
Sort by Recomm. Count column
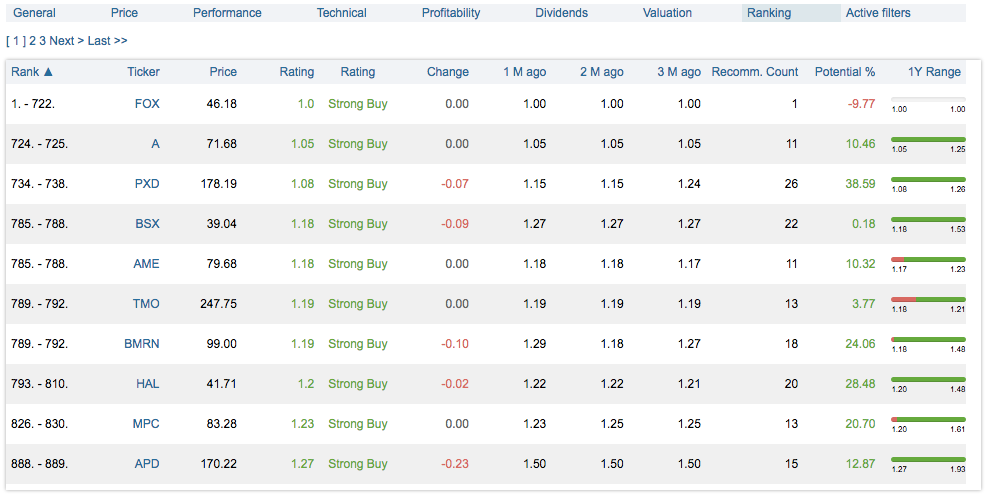(755, 72)
